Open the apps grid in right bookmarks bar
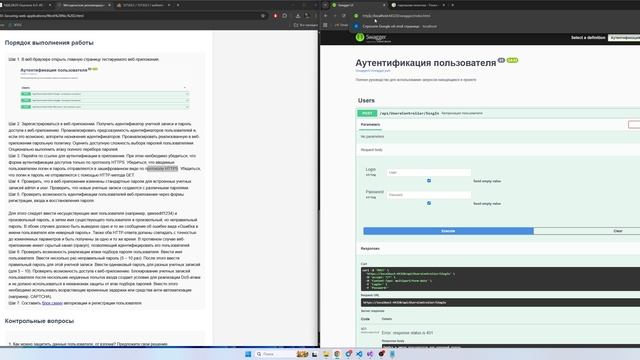Screen dimensions: 640x360 325,25
